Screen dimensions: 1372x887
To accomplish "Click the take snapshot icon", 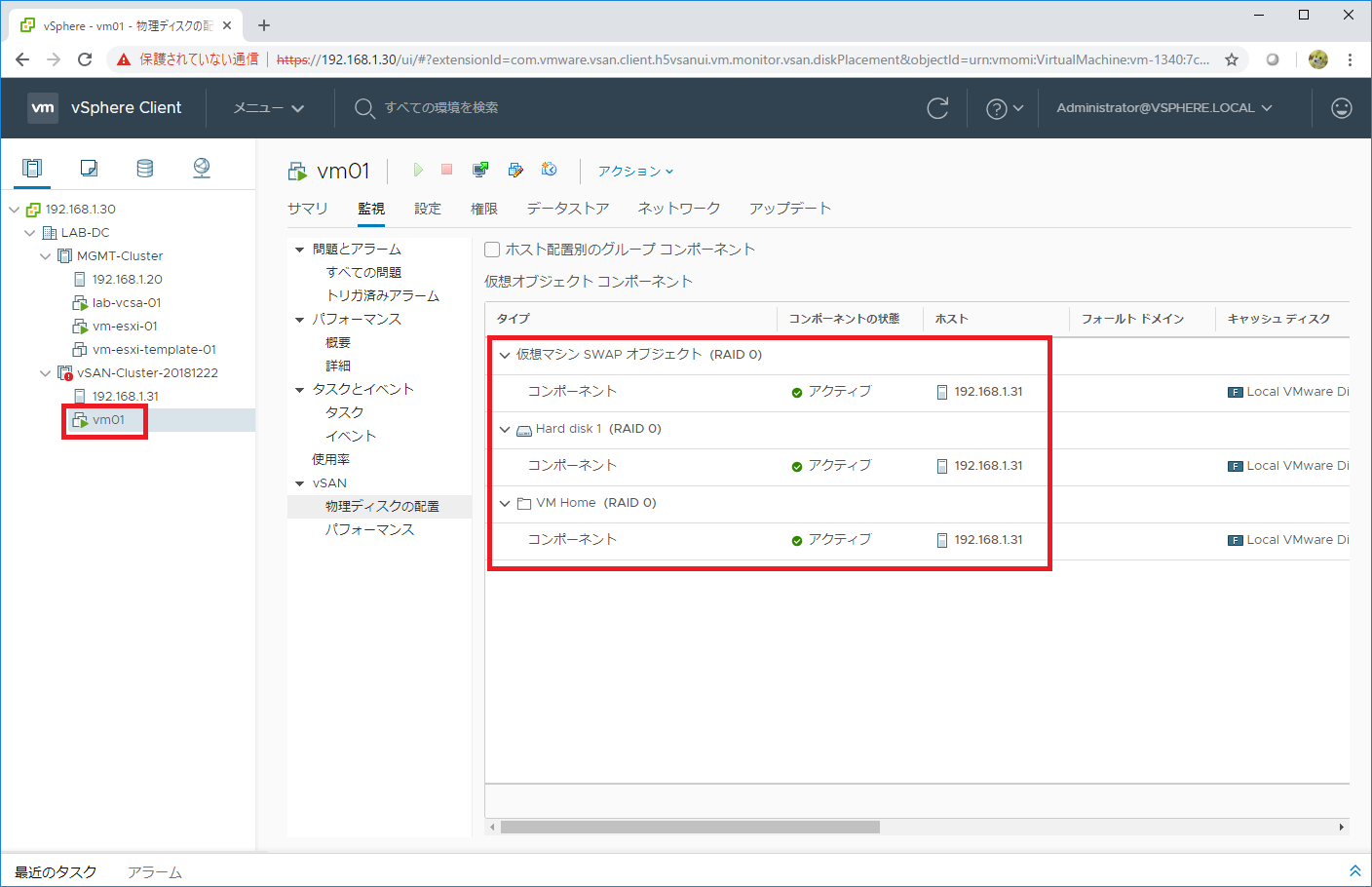I will [550, 170].
